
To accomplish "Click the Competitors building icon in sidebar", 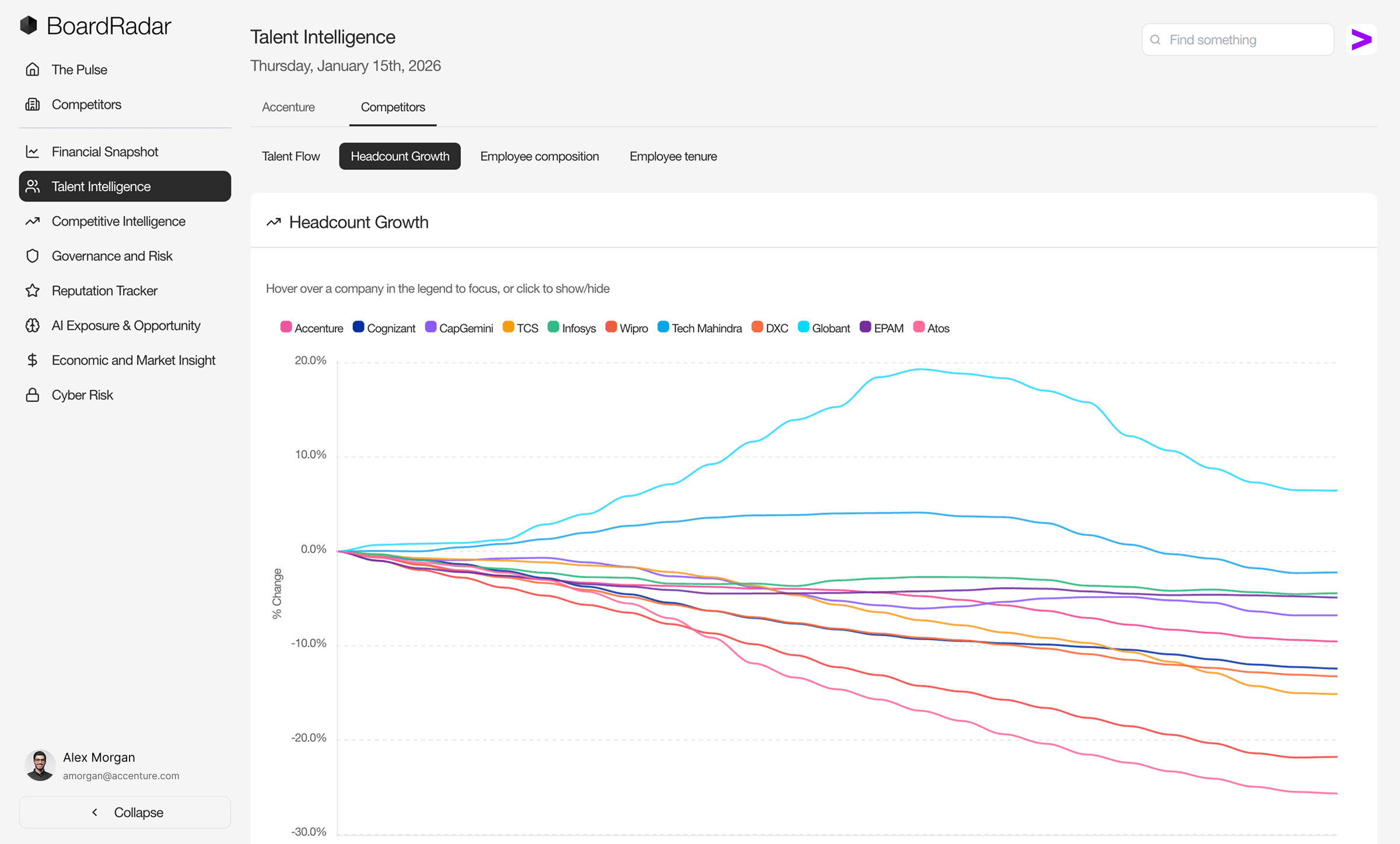I will point(33,104).
